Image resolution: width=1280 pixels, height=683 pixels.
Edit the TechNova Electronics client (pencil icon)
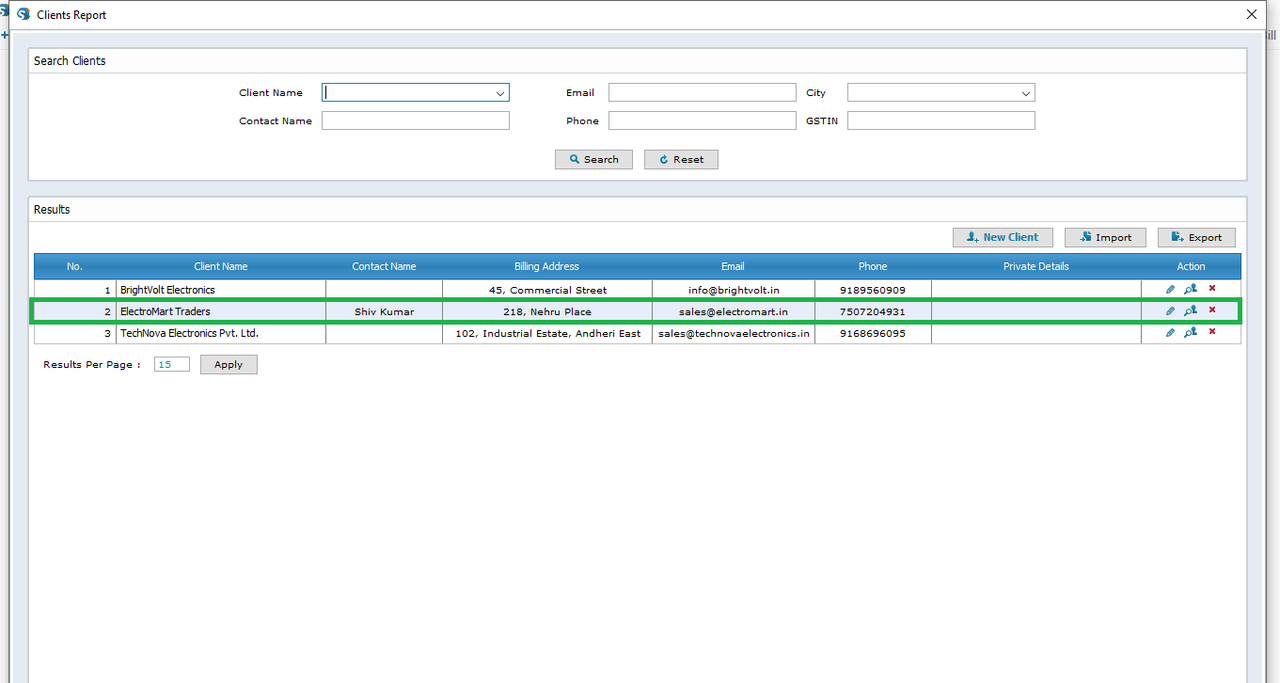tap(1170, 333)
